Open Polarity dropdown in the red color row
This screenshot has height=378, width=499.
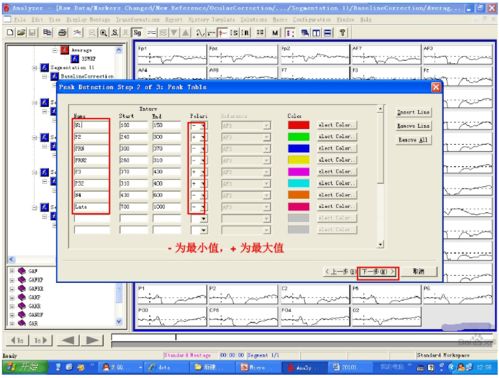pyautogui.click(x=202, y=126)
